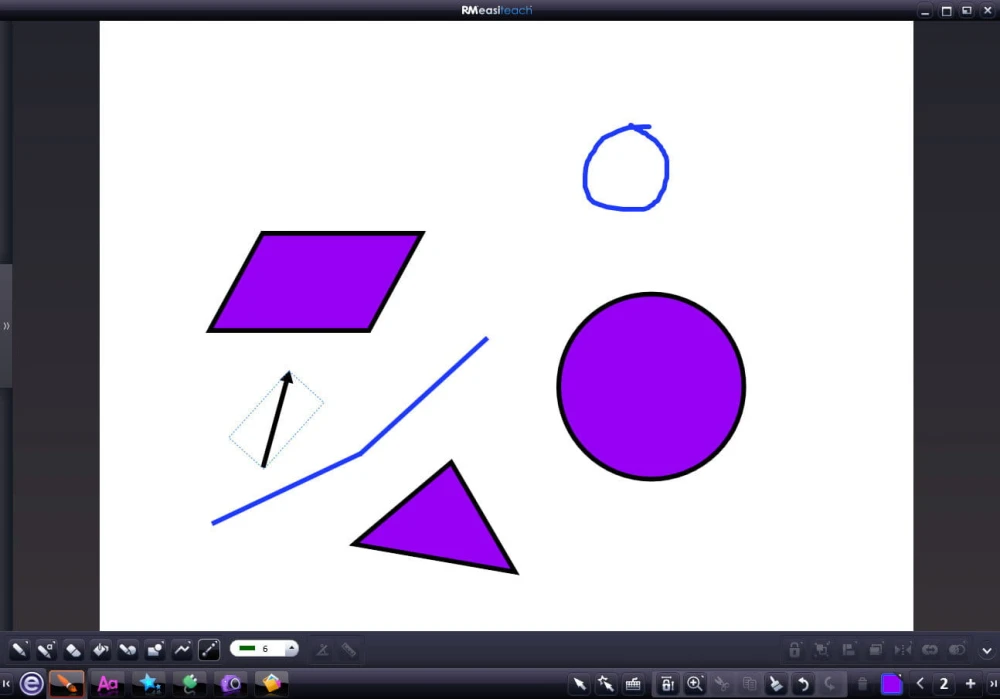
Task: Add a new page with plus button
Action: [970, 684]
